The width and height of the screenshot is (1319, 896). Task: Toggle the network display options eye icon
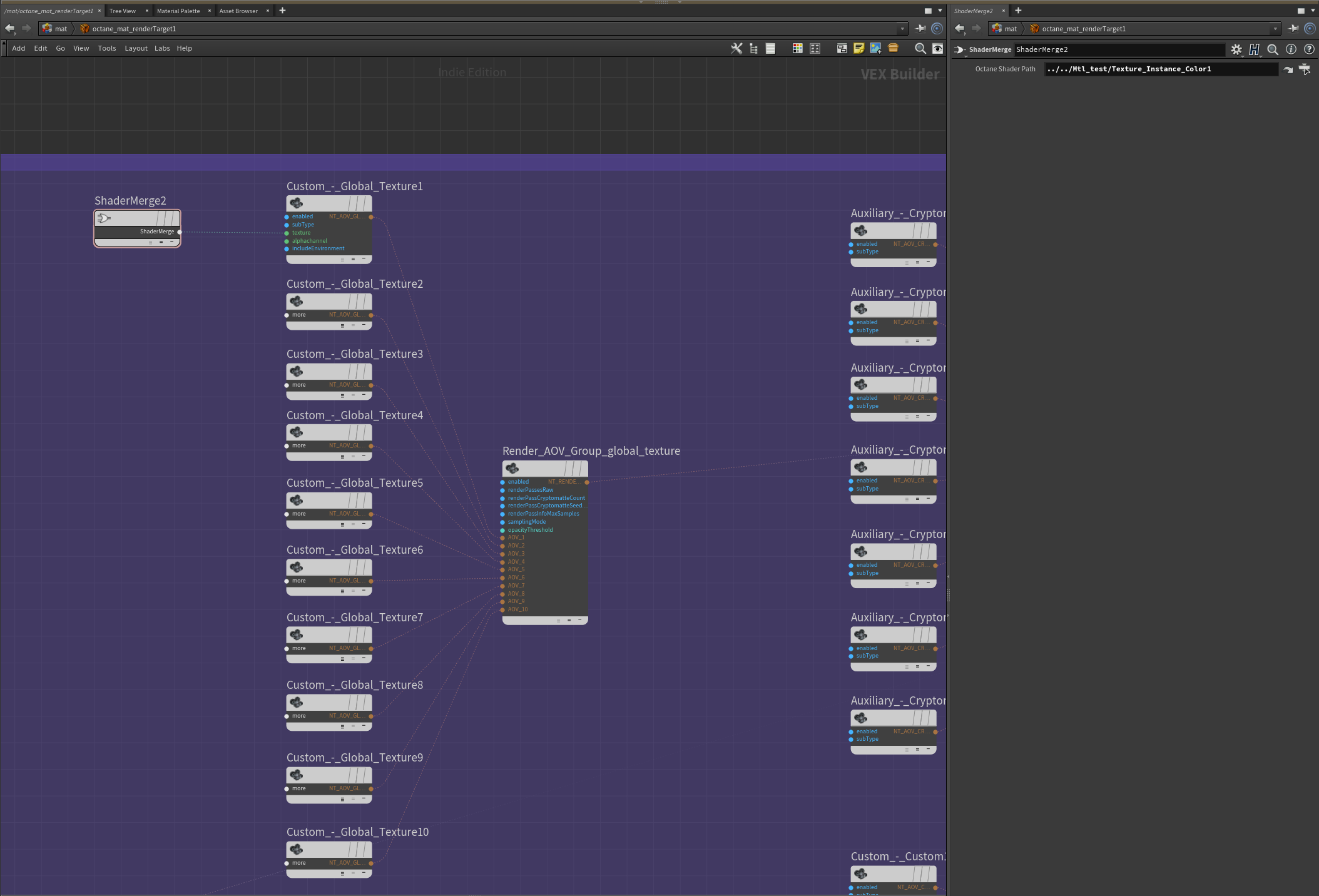937,48
